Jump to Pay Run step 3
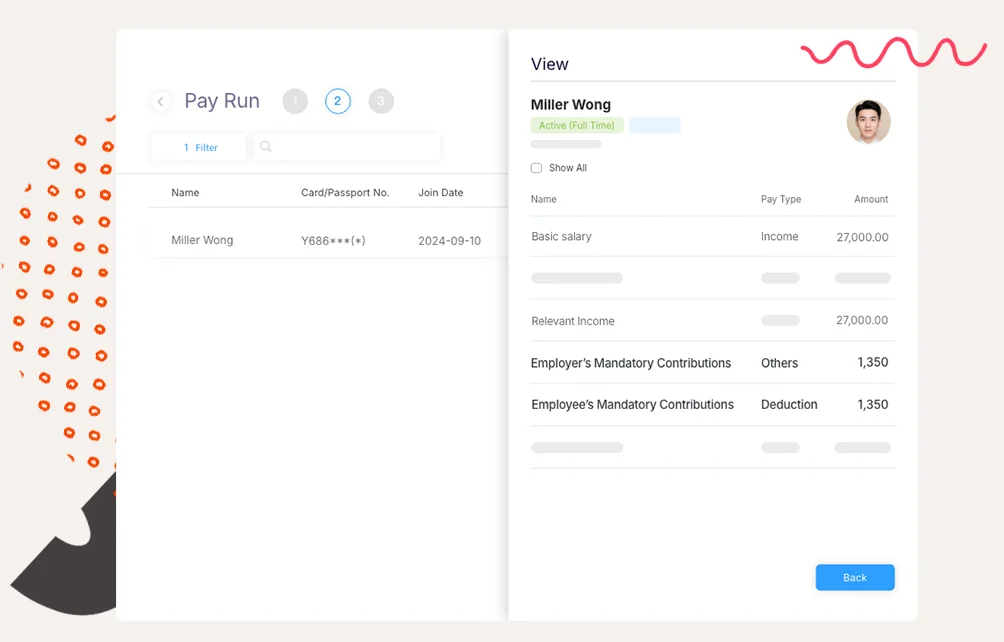This screenshot has width=1004, height=642. tap(381, 101)
